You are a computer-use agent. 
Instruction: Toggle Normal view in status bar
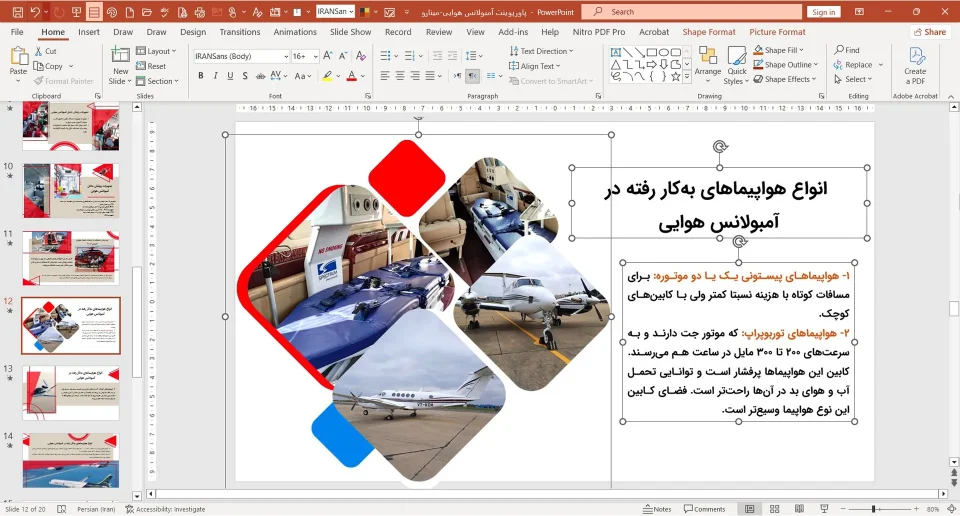pos(749,509)
